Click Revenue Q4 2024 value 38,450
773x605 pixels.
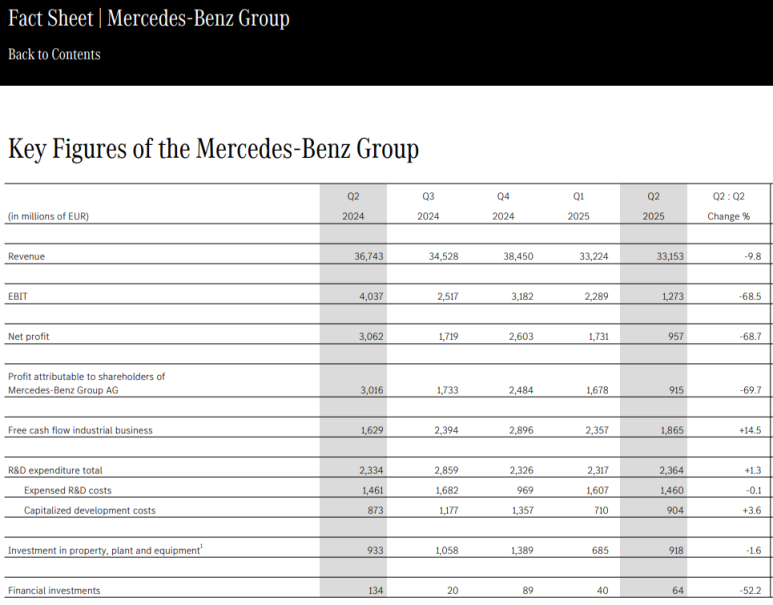click(518, 256)
